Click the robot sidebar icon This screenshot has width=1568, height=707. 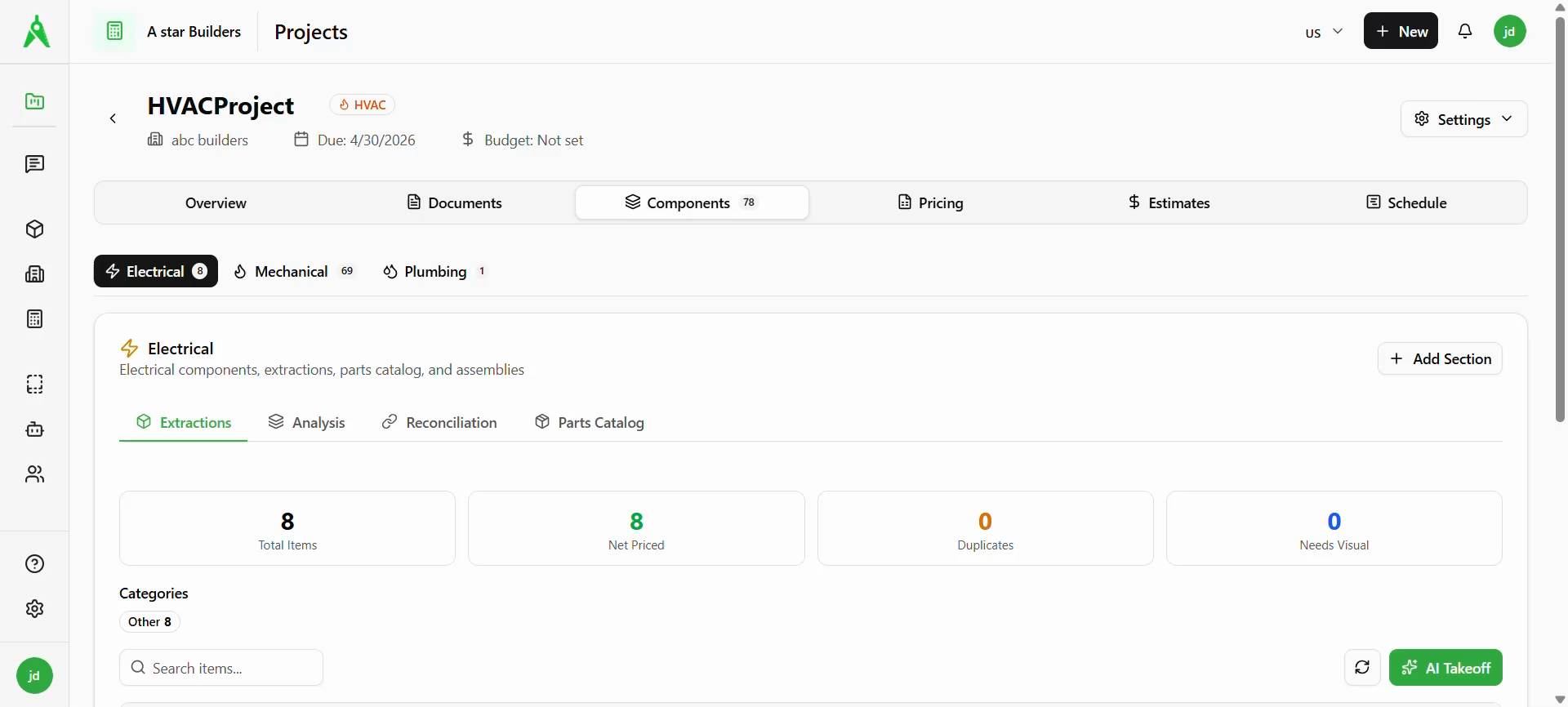pyautogui.click(x=34, y=429)
